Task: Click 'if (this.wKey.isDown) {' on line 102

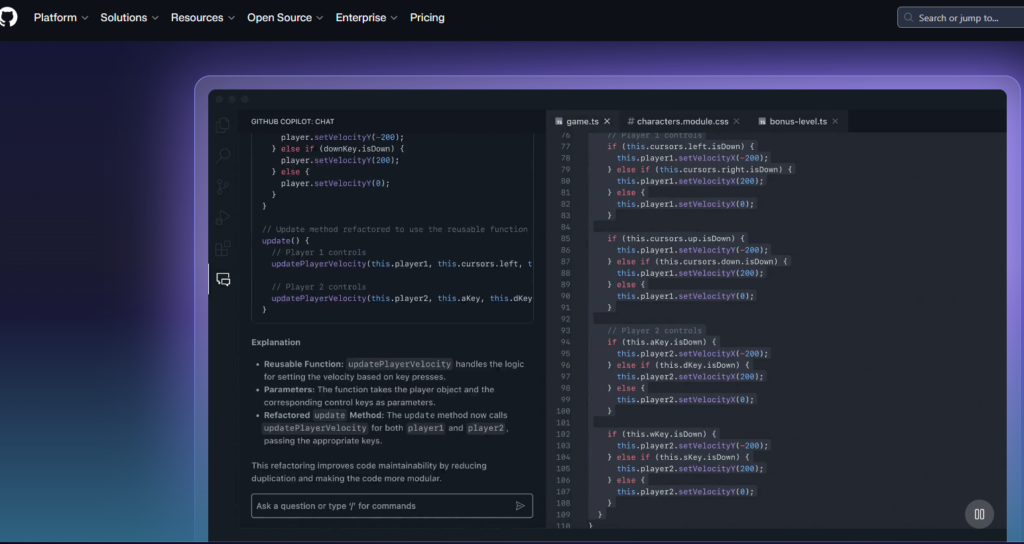Action: tap(662, 434)
